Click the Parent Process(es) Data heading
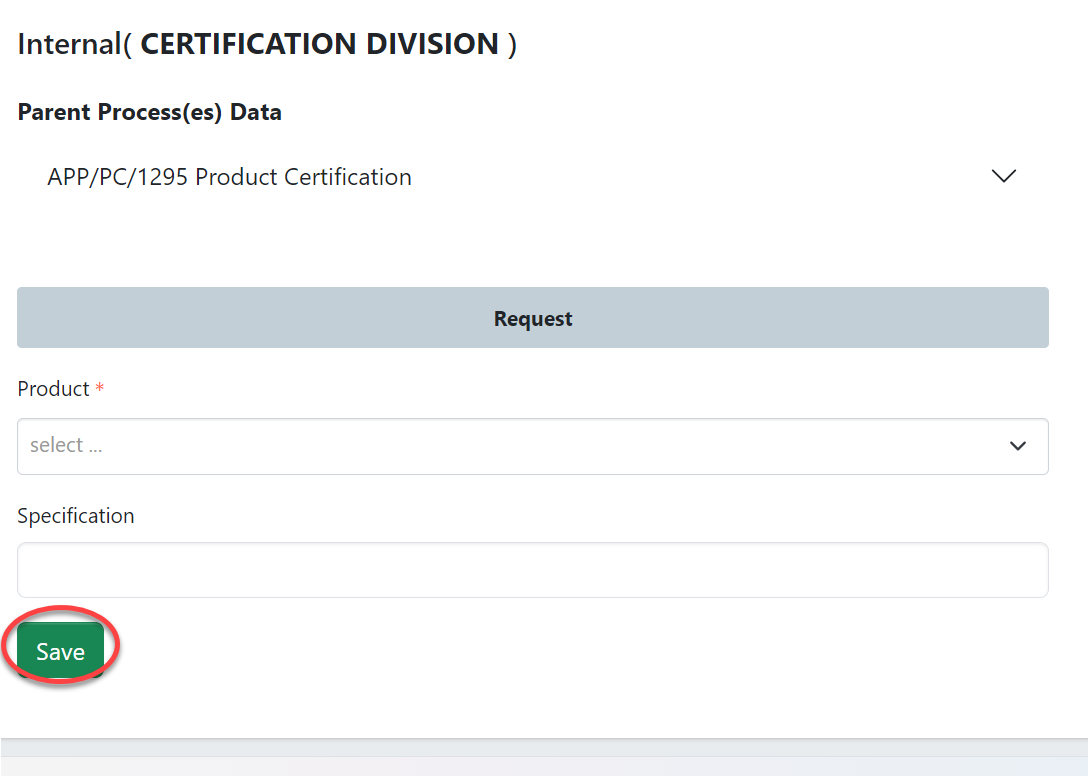1088x776 pixels. pos(149,112)
